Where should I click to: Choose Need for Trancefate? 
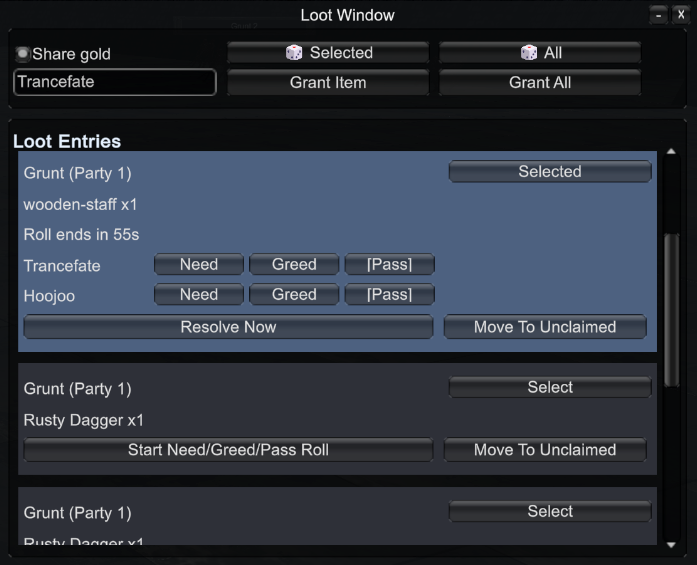tap(199, 264)
